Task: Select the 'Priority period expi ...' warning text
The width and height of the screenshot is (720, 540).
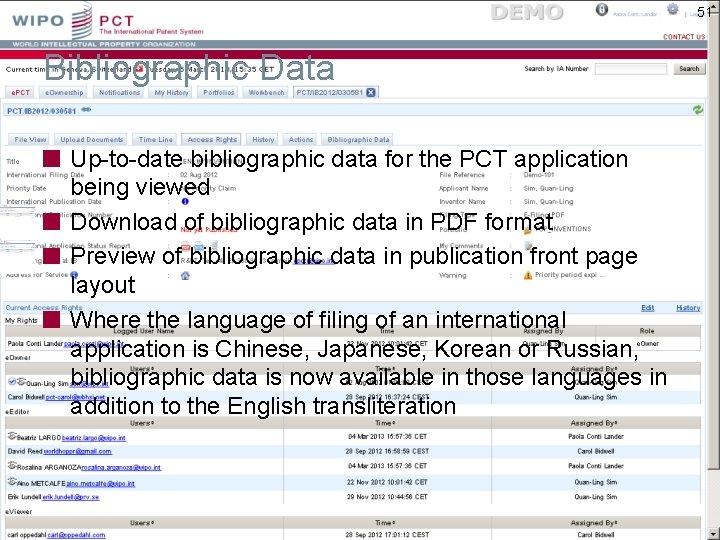Action: click(570, 275)
